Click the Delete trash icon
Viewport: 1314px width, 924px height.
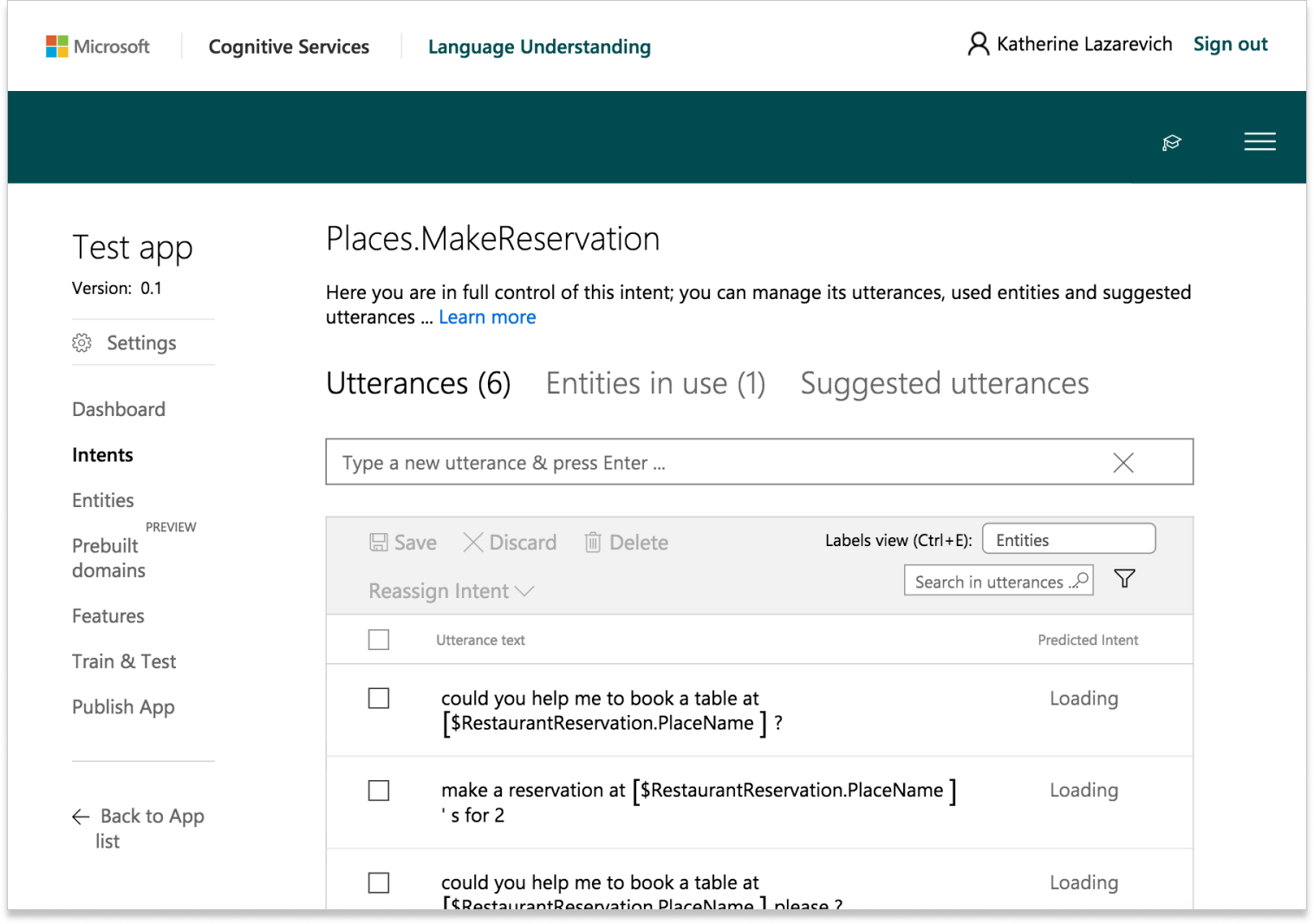(x=593, y=543)
